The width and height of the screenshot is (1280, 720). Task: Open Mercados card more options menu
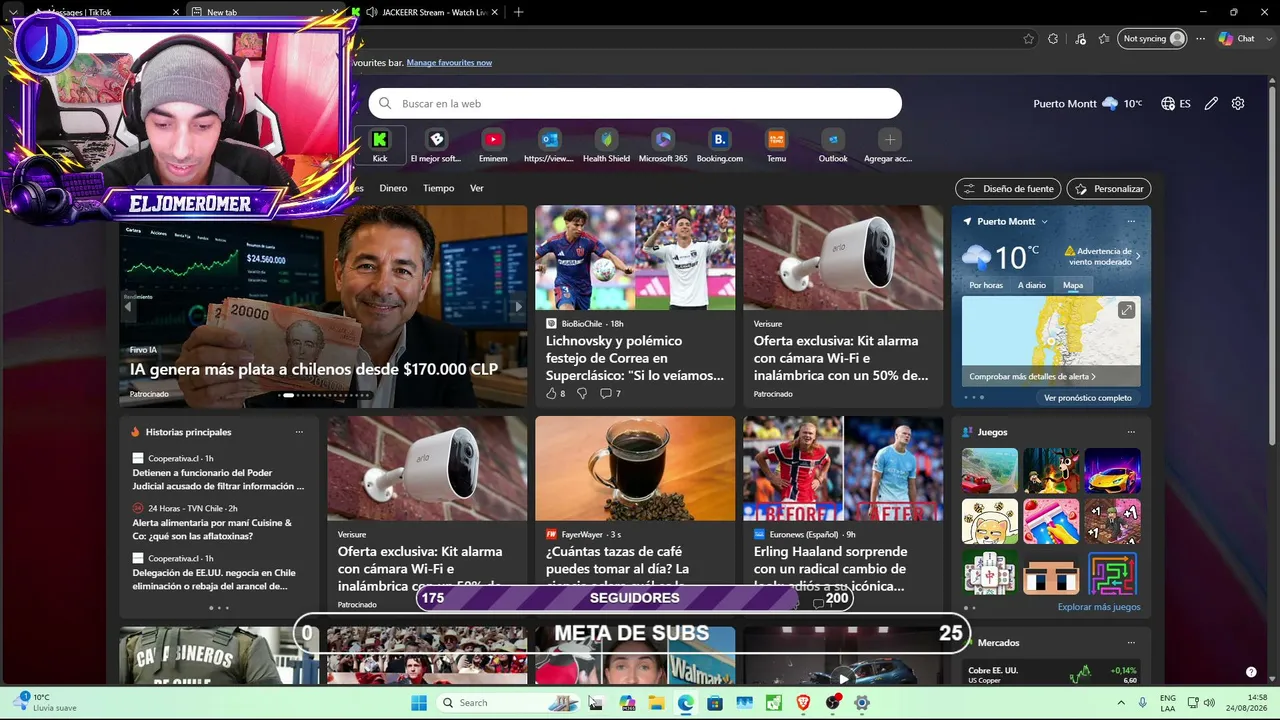pyautogui.click(x=1131, y=643)
